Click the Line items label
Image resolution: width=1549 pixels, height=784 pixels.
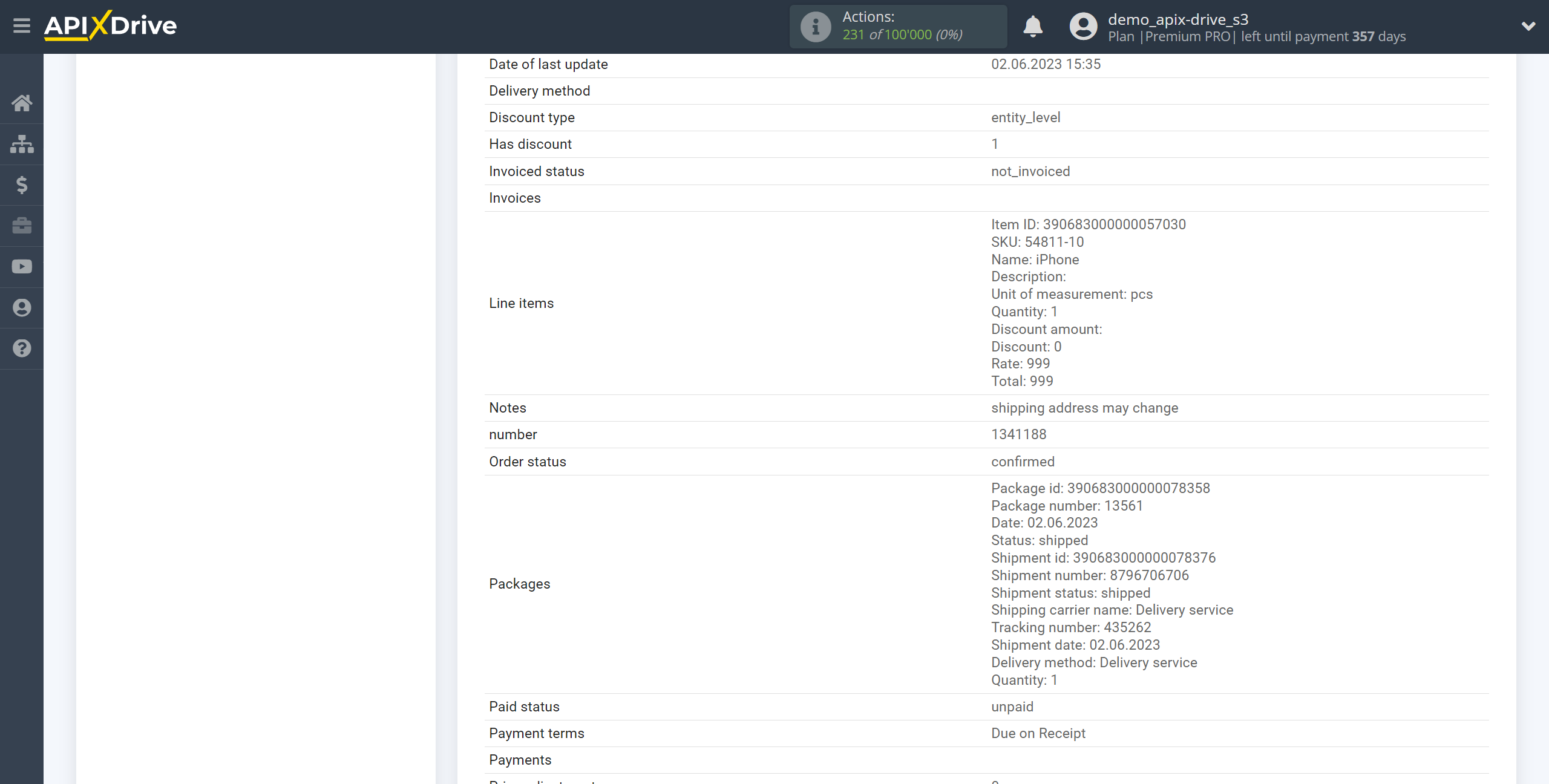521,304
